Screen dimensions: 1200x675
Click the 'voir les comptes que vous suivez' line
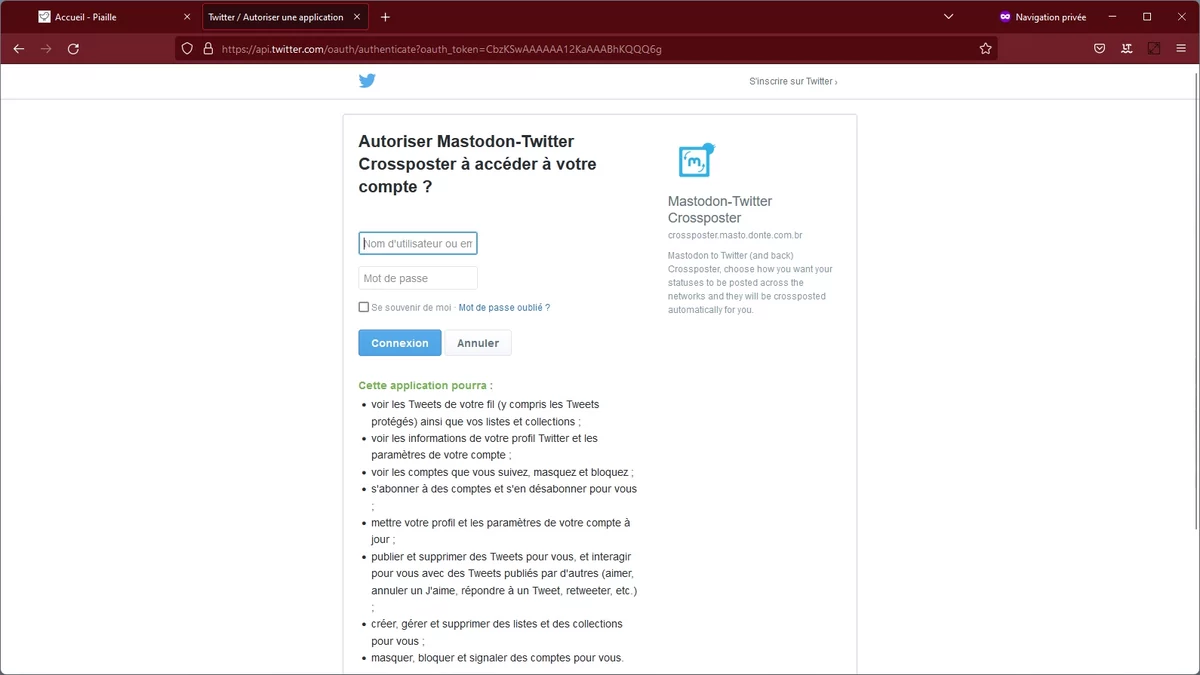pos(502,472)
